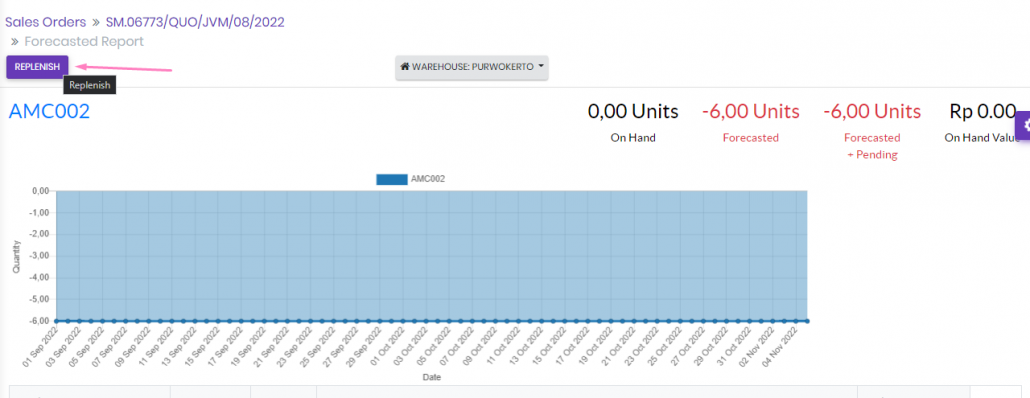1030x398 pixels.
Task: Click the Forecasted Report breadcrumb text
Action: [x=84, y=42]
